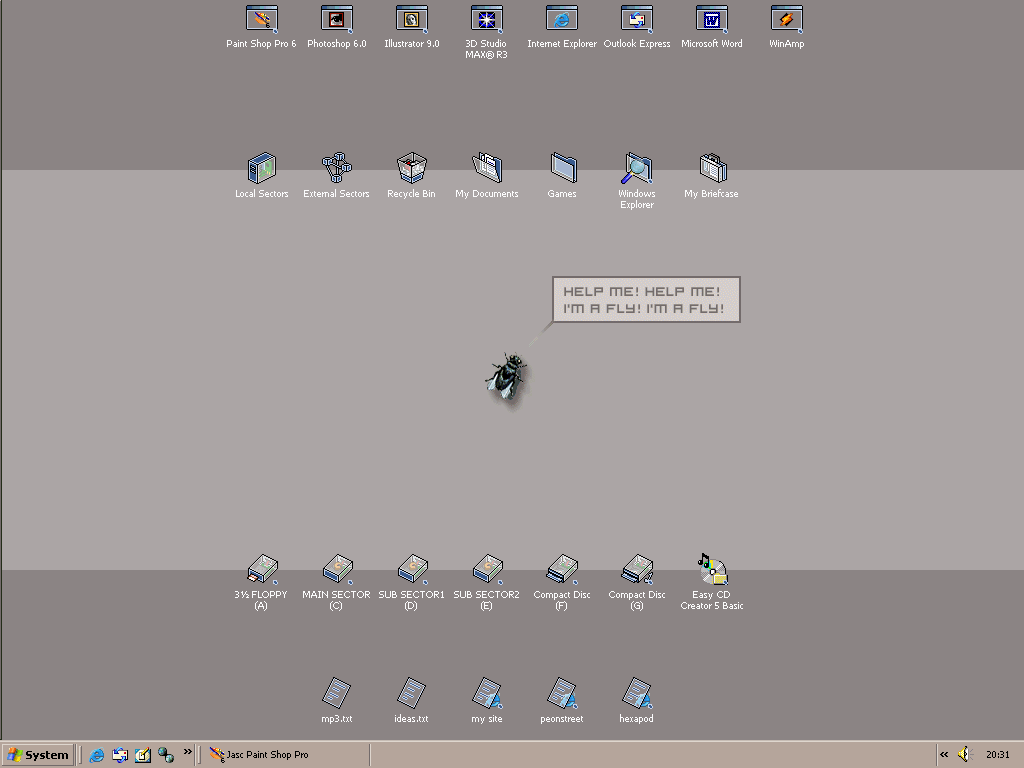Select MAIN SECTOR (C) drive icon
Image resolution: width=1024 pixels, height=768 pixels.
point(338,569)
